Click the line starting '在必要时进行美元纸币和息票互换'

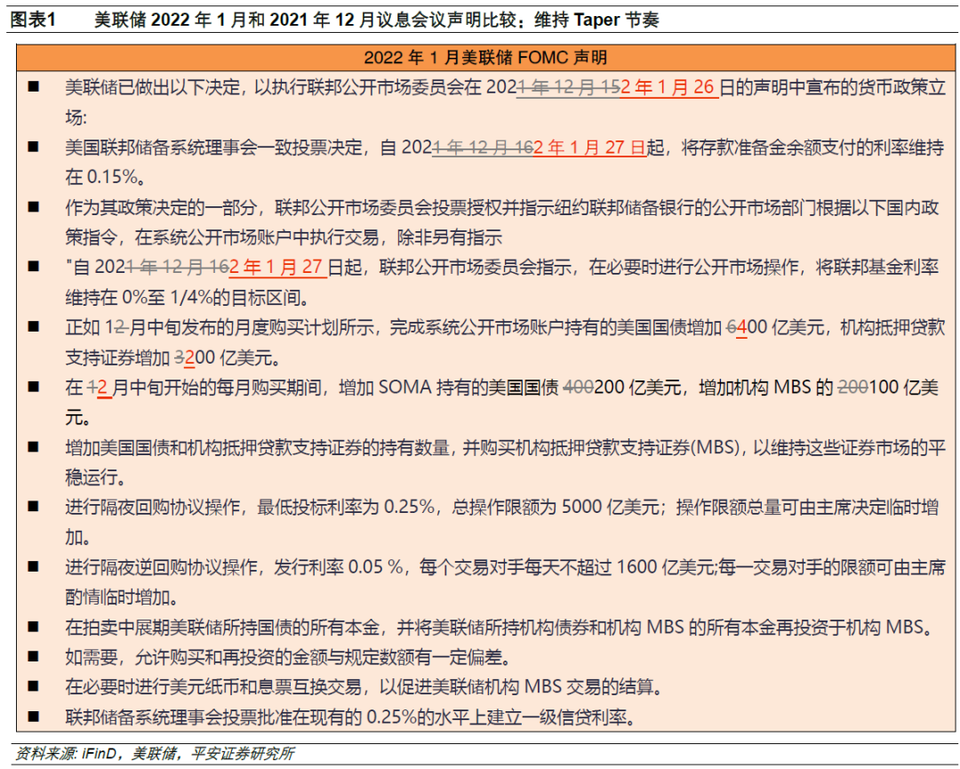(364, 687)
